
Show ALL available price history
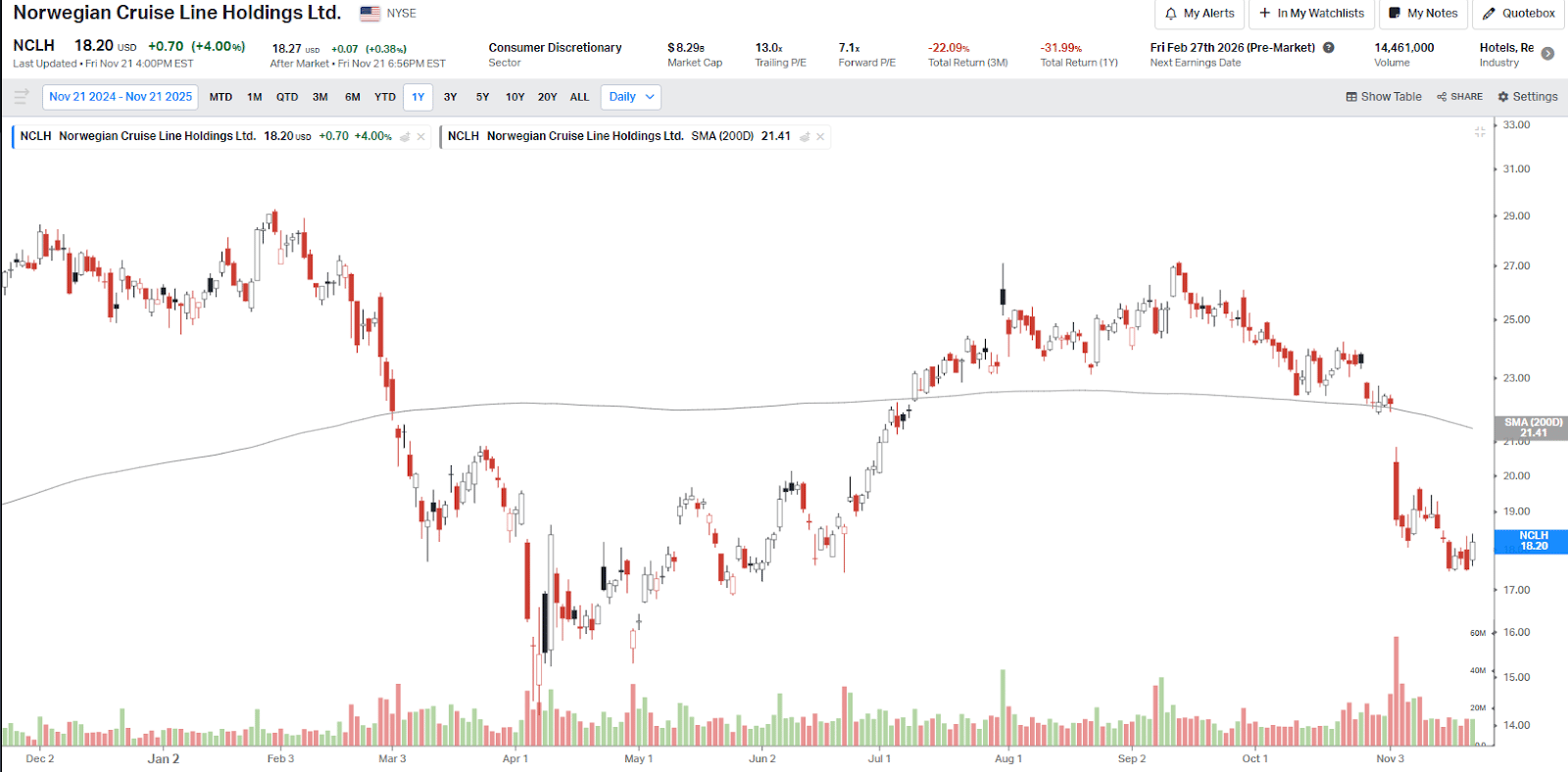[580, 97]
